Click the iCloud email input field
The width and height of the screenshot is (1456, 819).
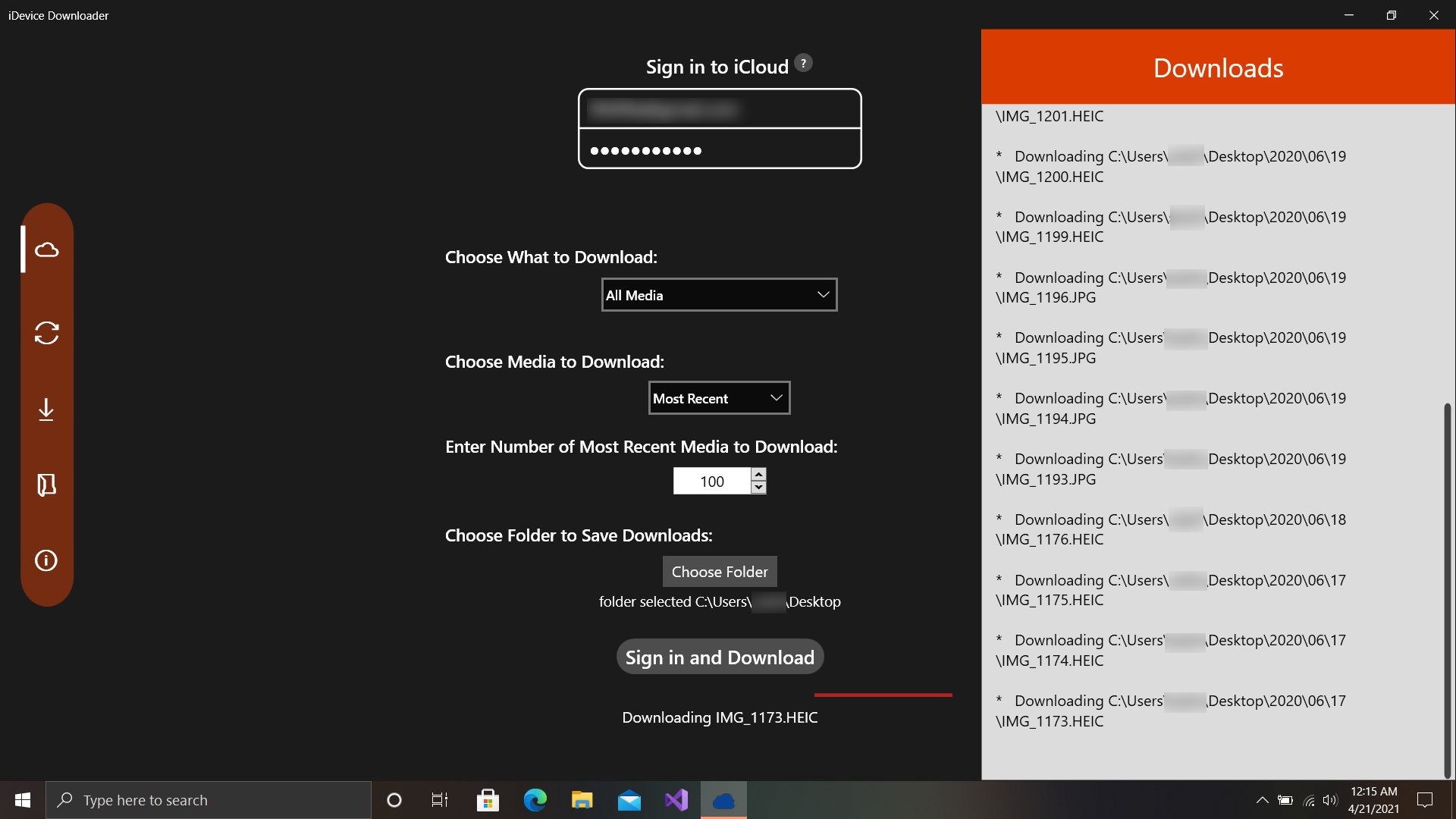tap(719, 110)
